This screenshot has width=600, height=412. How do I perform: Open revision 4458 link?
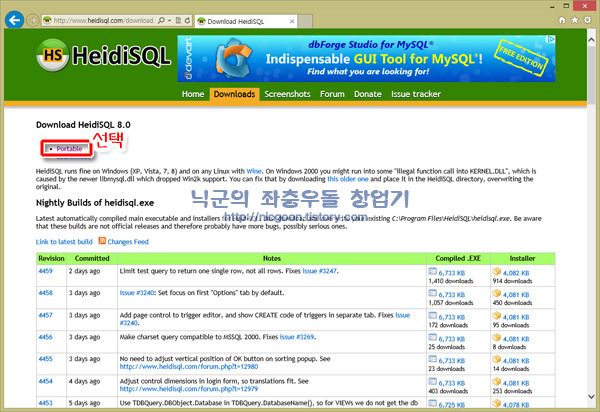pos(45,293)
